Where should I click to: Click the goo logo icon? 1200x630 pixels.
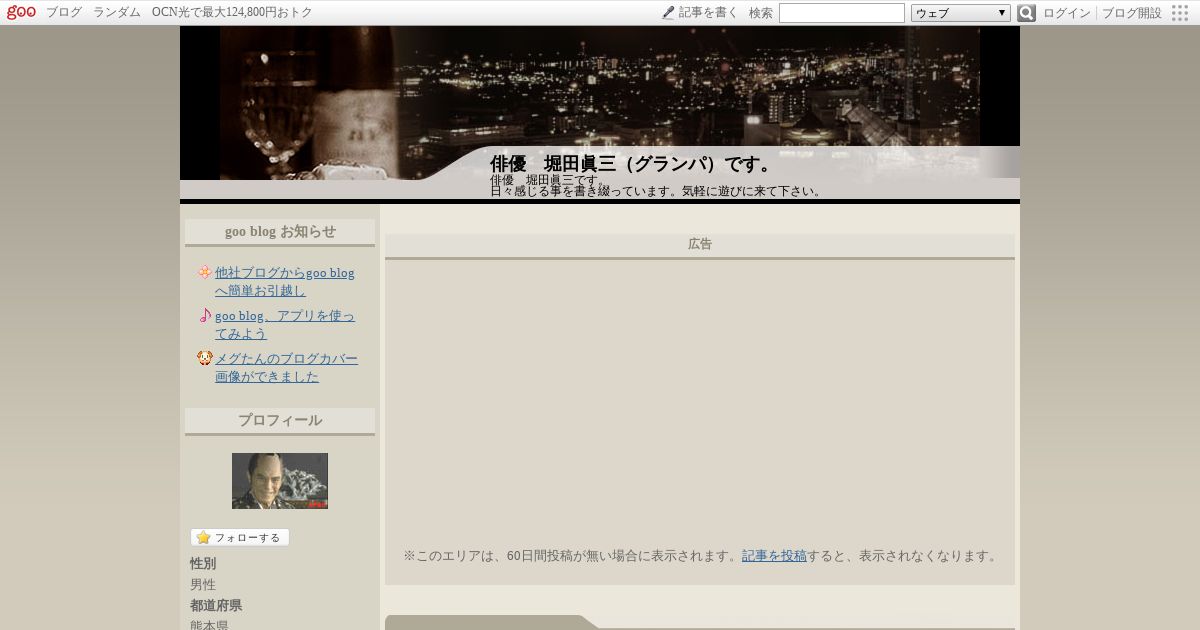point(21,12)
